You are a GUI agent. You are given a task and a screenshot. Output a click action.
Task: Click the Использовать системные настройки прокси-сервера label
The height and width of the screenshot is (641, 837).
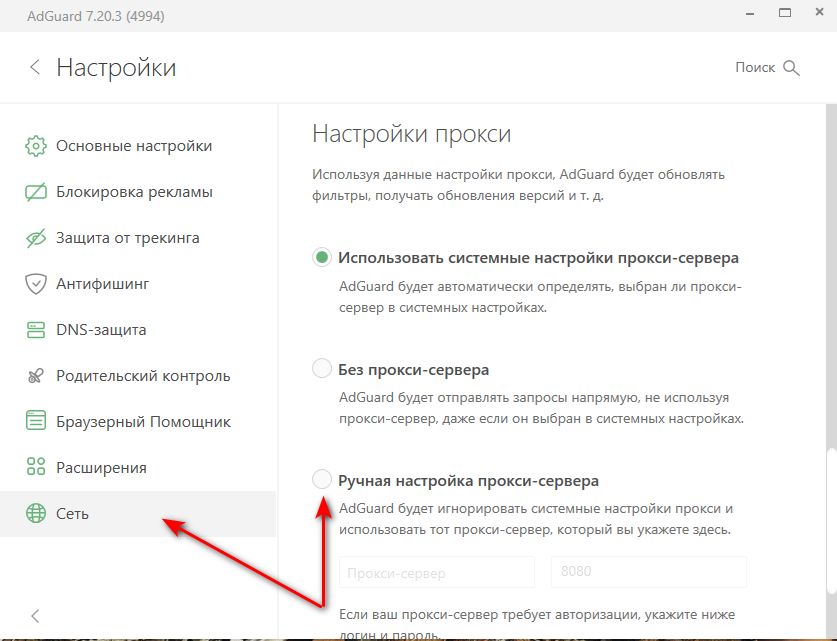coord(538,258)
